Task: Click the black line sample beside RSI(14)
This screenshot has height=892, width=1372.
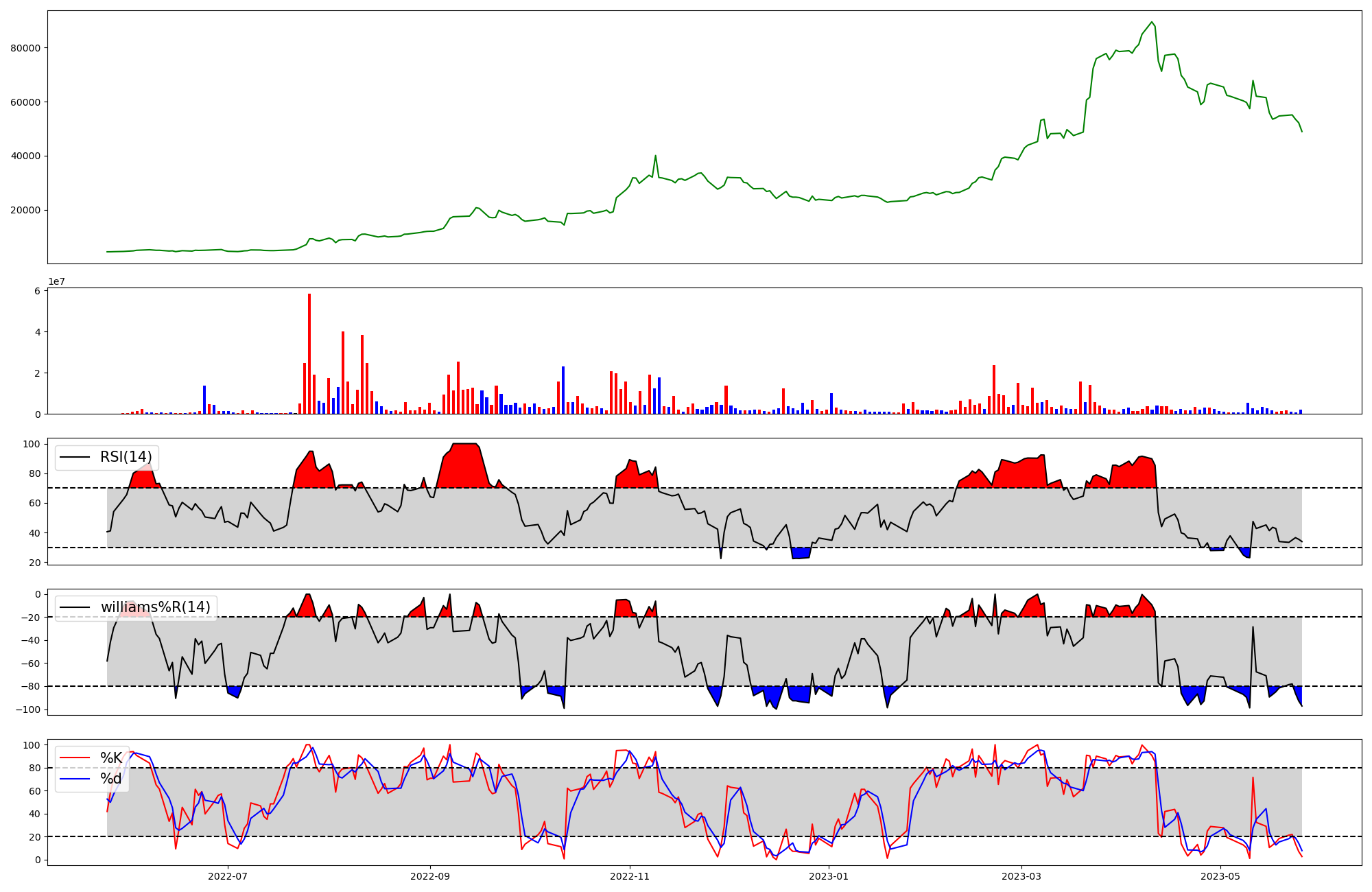Action: click(75, 457)
